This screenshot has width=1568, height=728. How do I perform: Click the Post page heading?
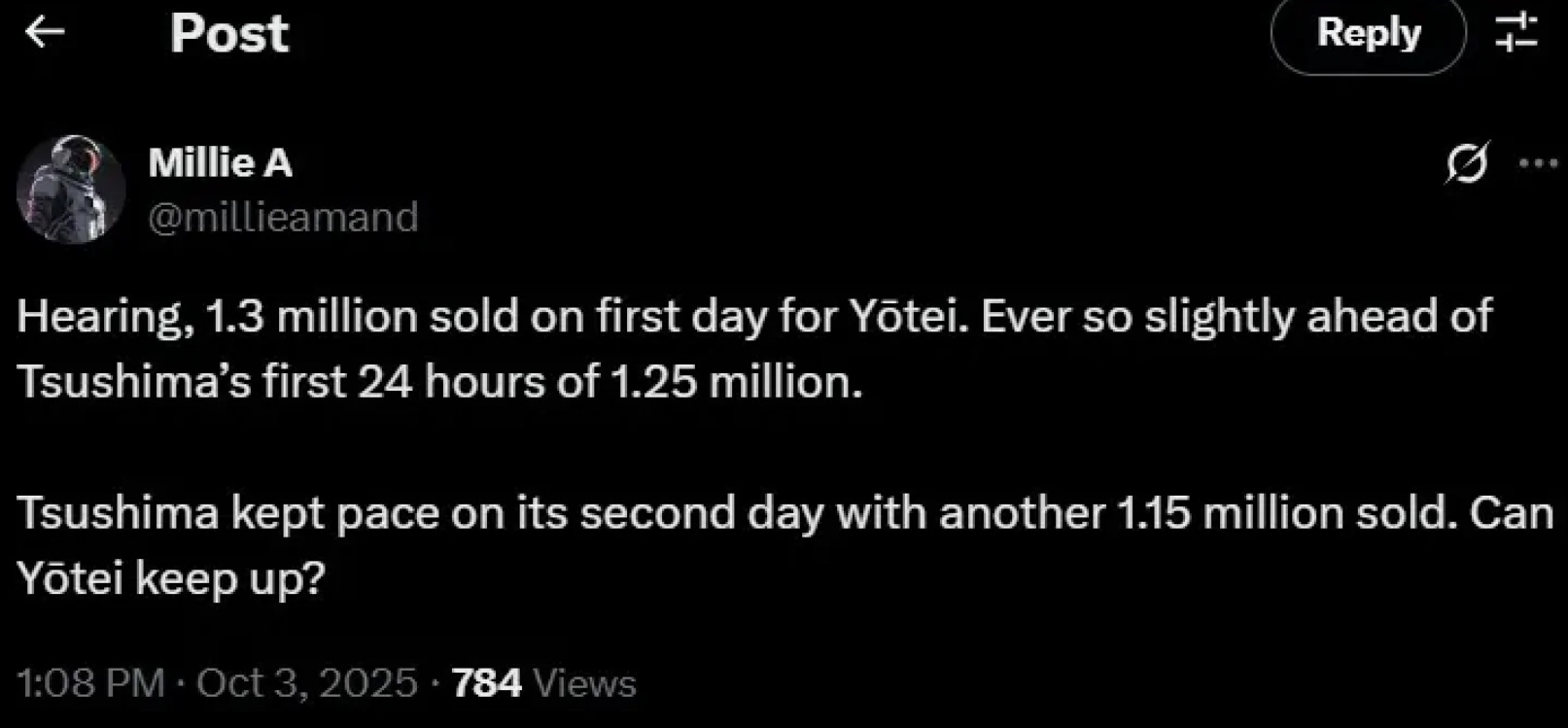pos(229,33)
